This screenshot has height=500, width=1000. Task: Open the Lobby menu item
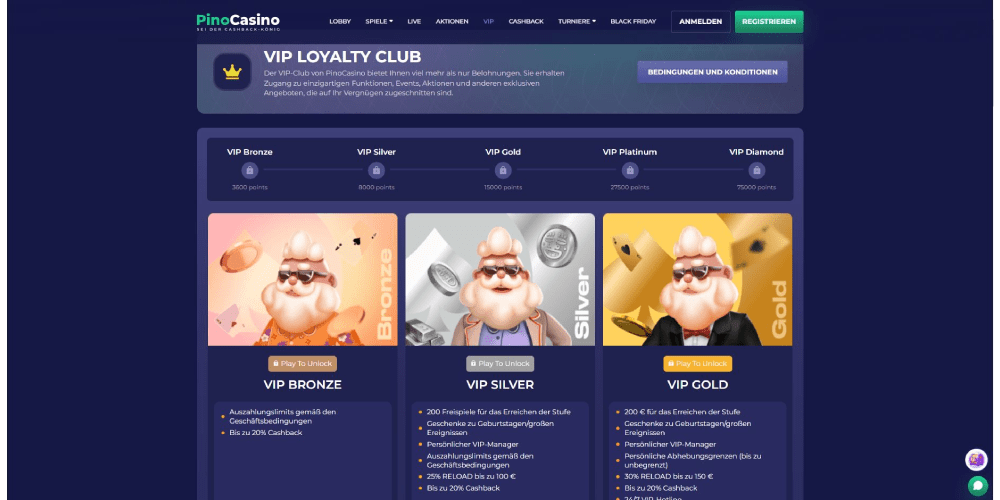click(x=340, y=22)
